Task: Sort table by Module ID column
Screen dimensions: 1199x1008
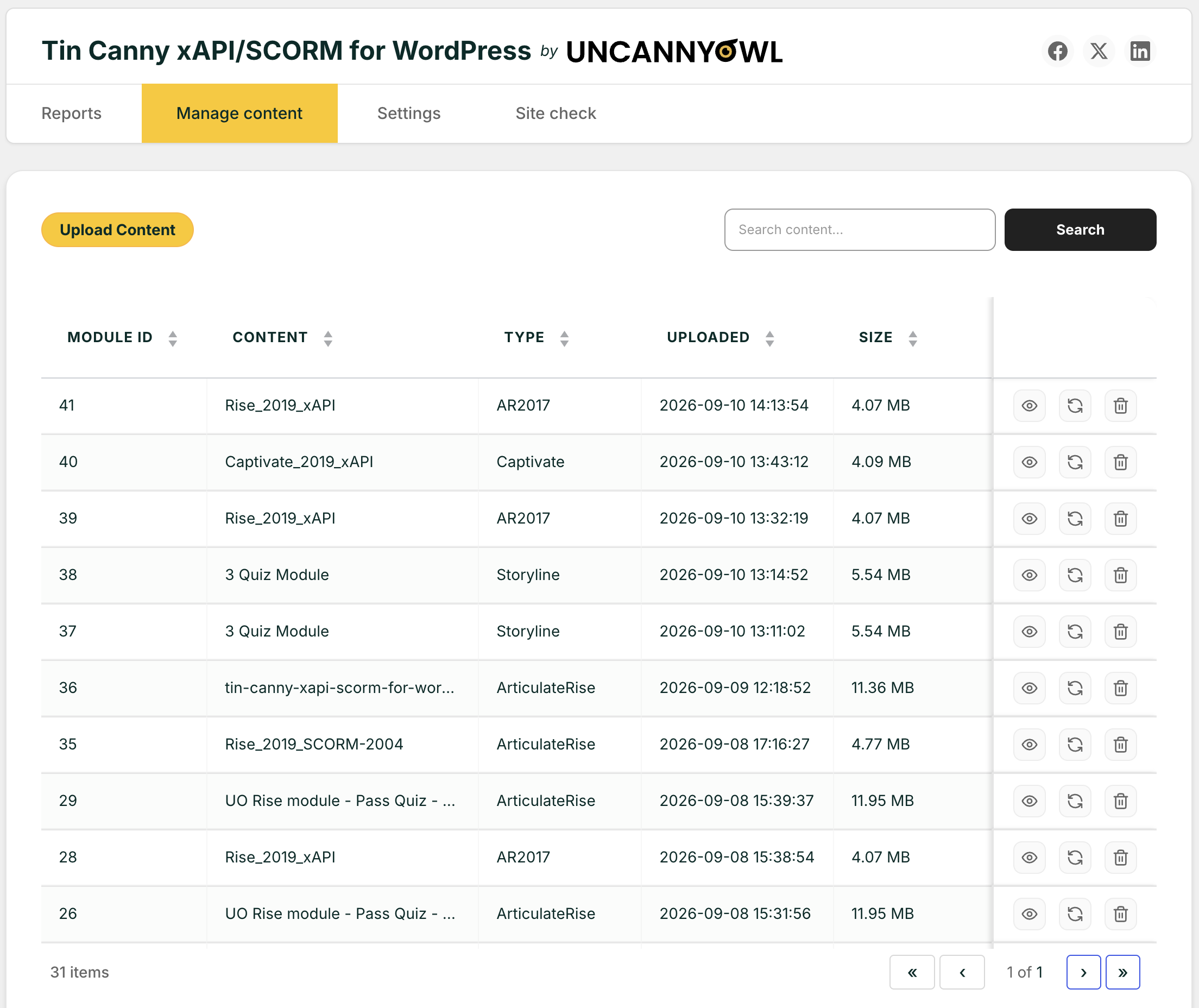Action: pos(122,338)
